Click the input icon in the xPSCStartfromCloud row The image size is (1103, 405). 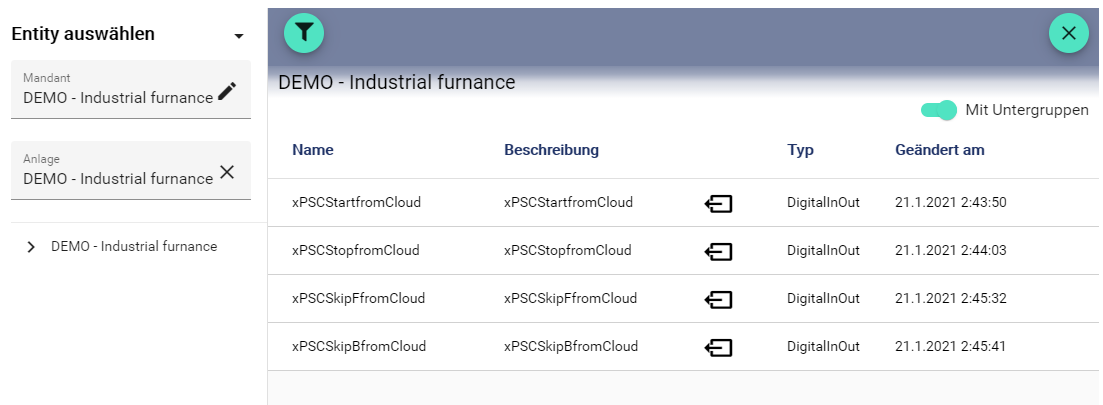[x=718, y=203]
